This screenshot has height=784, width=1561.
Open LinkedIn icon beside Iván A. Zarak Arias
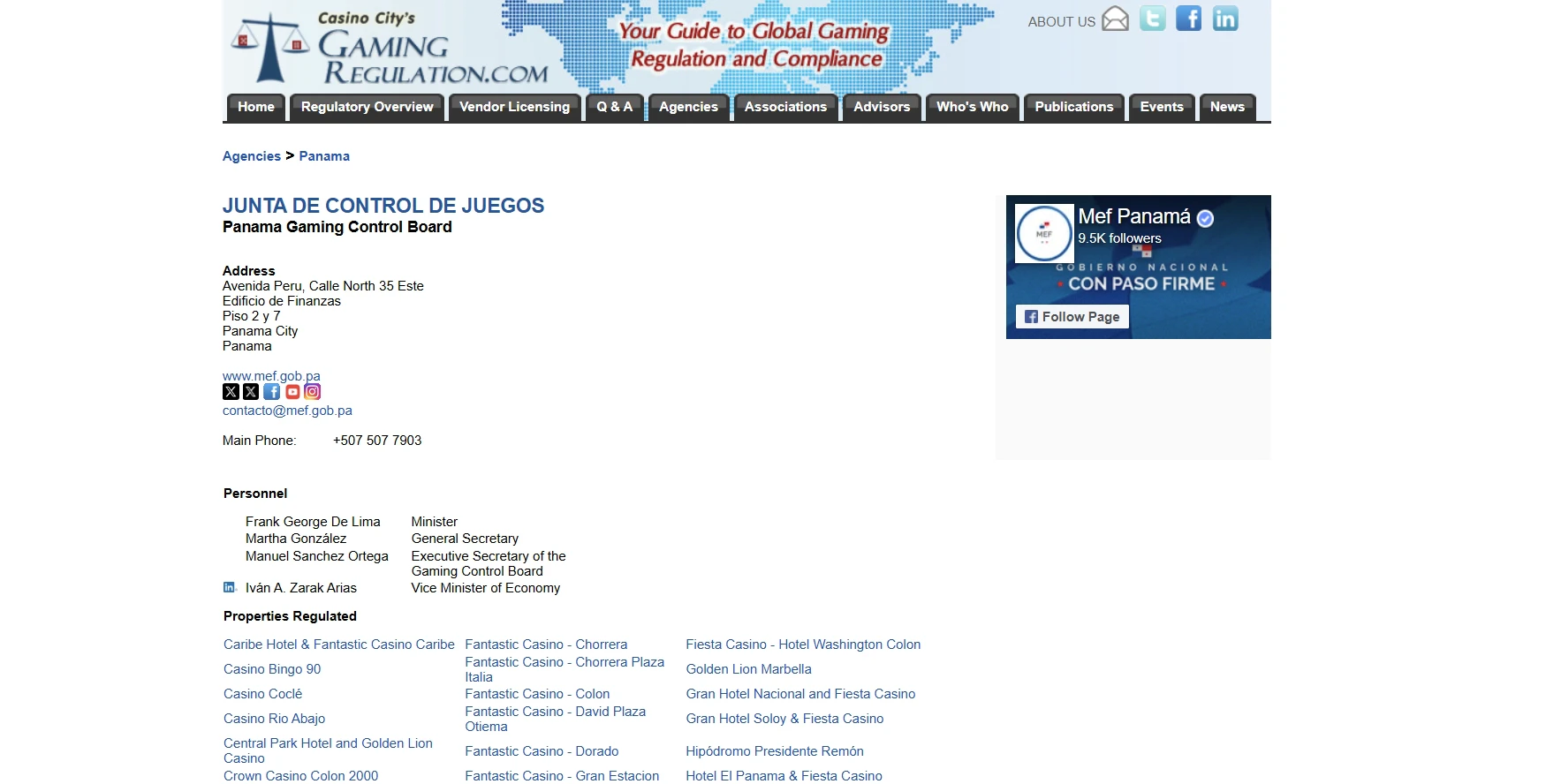tap(230, 587)
